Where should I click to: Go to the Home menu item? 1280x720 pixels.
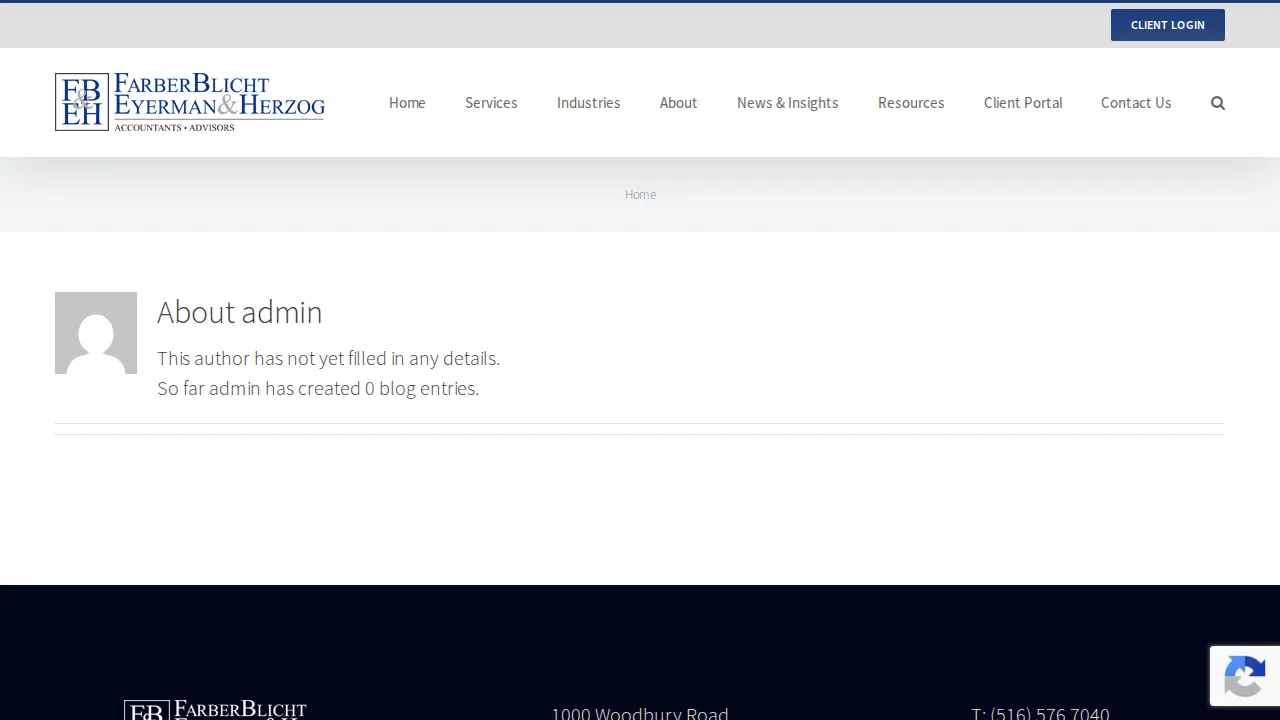(x=407, y=103)
